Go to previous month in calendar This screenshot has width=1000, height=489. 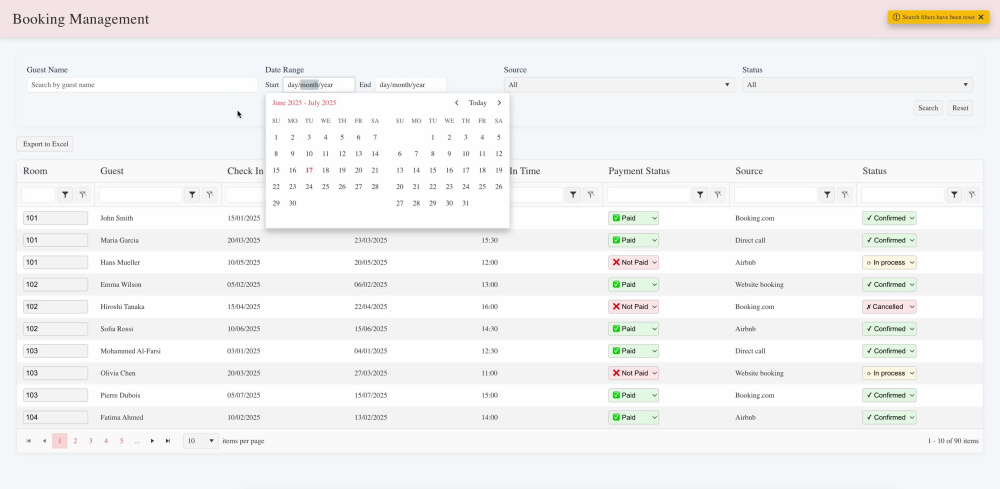(x=457, y=103)
